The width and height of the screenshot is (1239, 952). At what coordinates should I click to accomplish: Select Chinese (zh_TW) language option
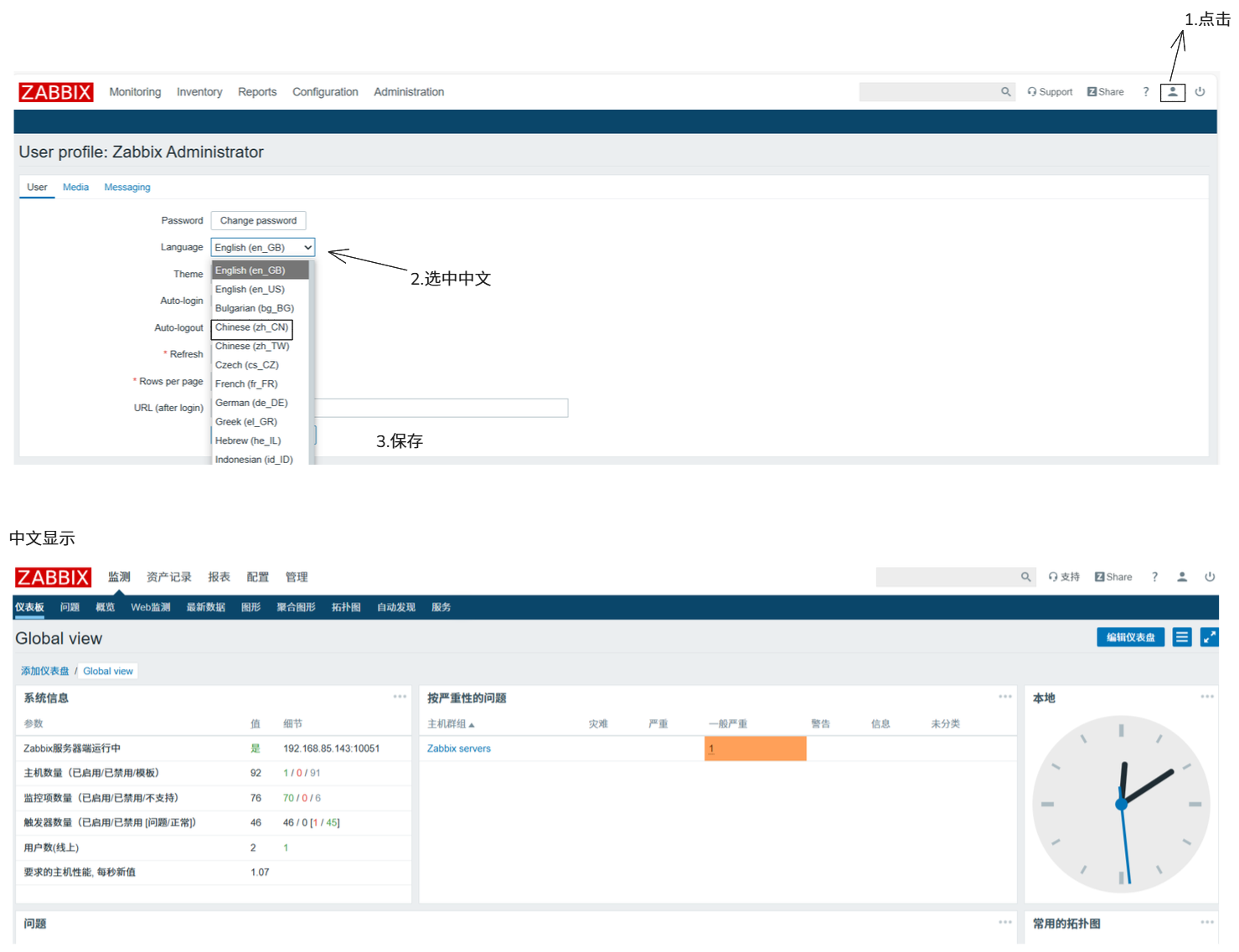[260, 347]
